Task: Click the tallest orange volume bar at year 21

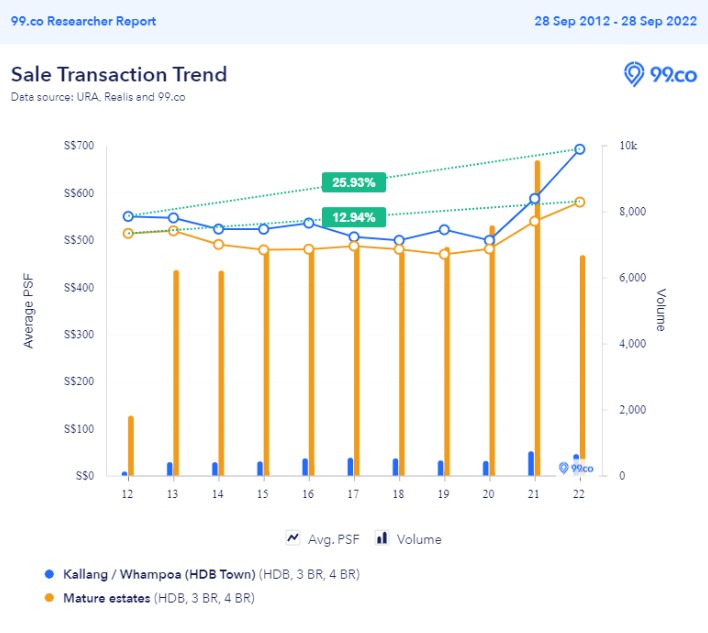Action: coord(537,320)
